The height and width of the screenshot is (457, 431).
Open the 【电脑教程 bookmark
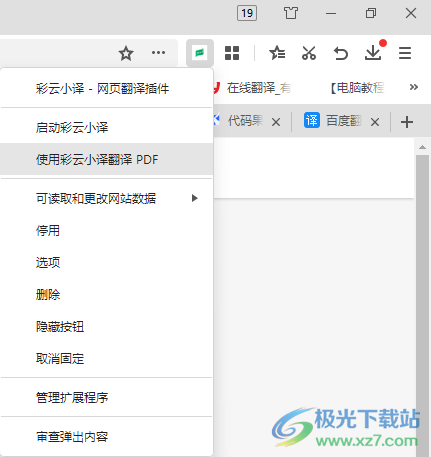[x=356, y=88]
